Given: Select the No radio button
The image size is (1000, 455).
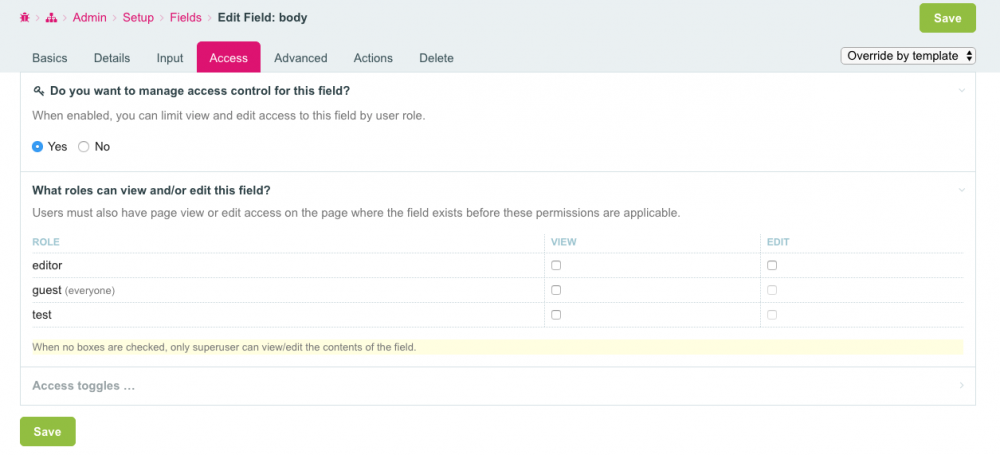Looking at the screenshot, I should tap(84, 147).
